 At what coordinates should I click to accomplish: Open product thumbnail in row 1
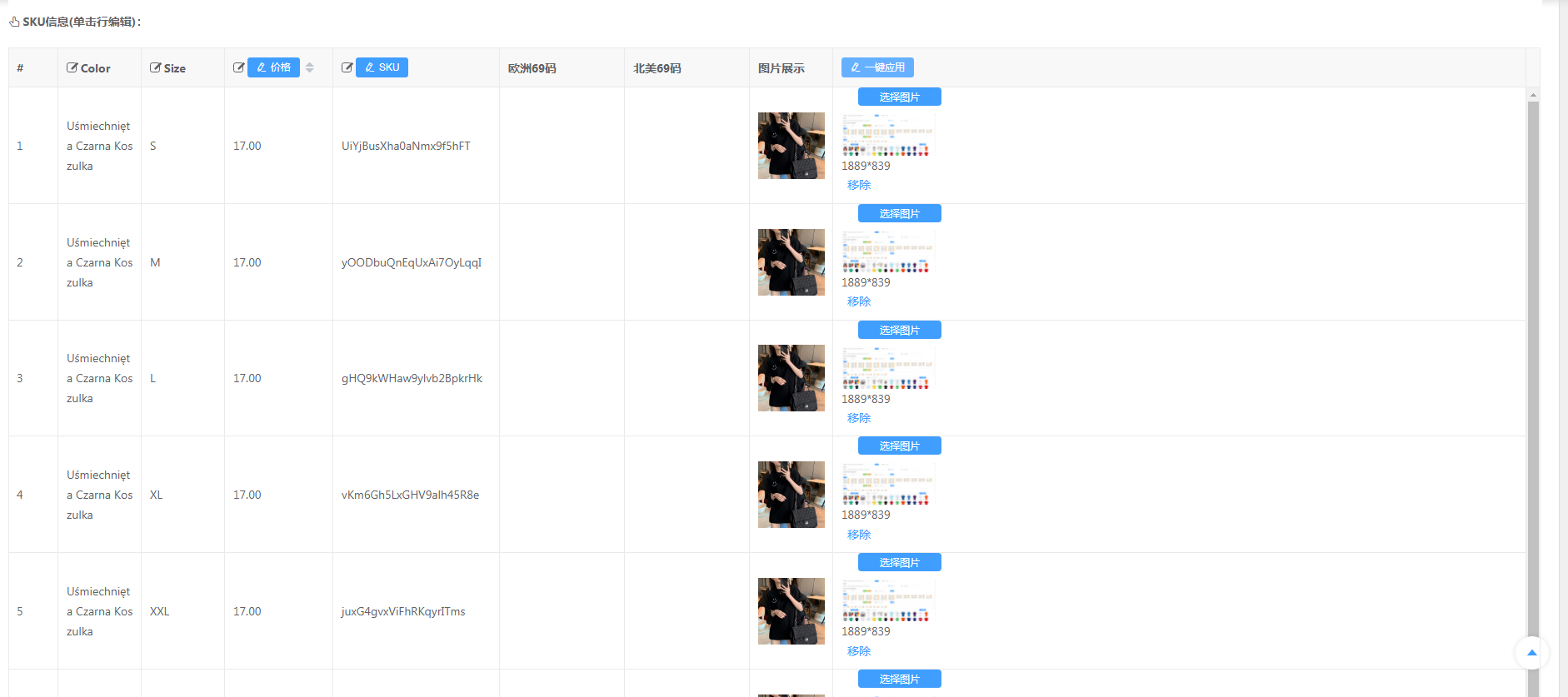[791, 146]
